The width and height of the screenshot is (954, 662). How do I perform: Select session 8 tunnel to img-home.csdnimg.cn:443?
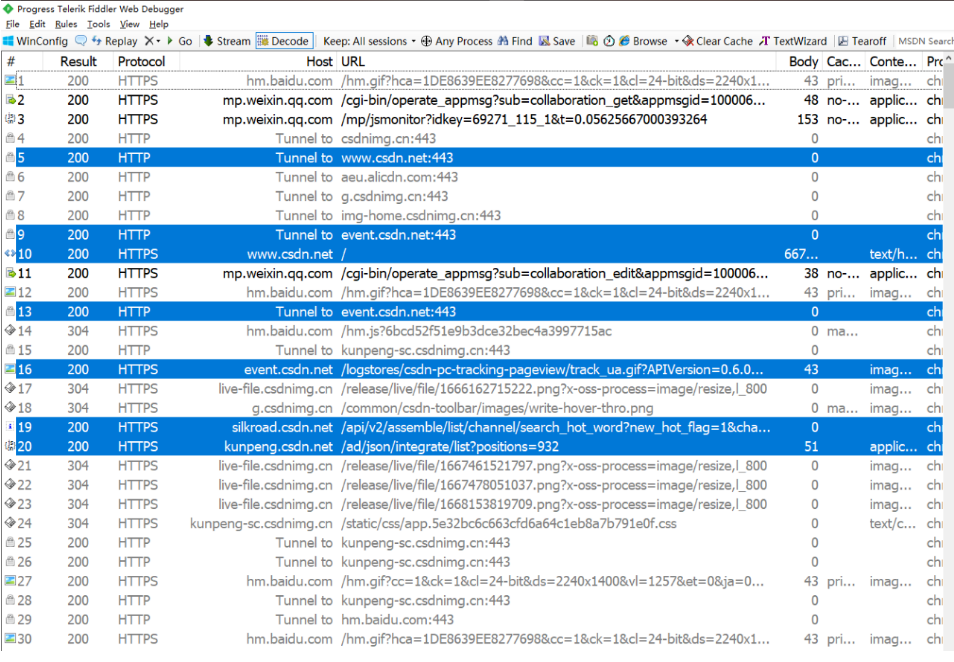click(x=472, y=215)
